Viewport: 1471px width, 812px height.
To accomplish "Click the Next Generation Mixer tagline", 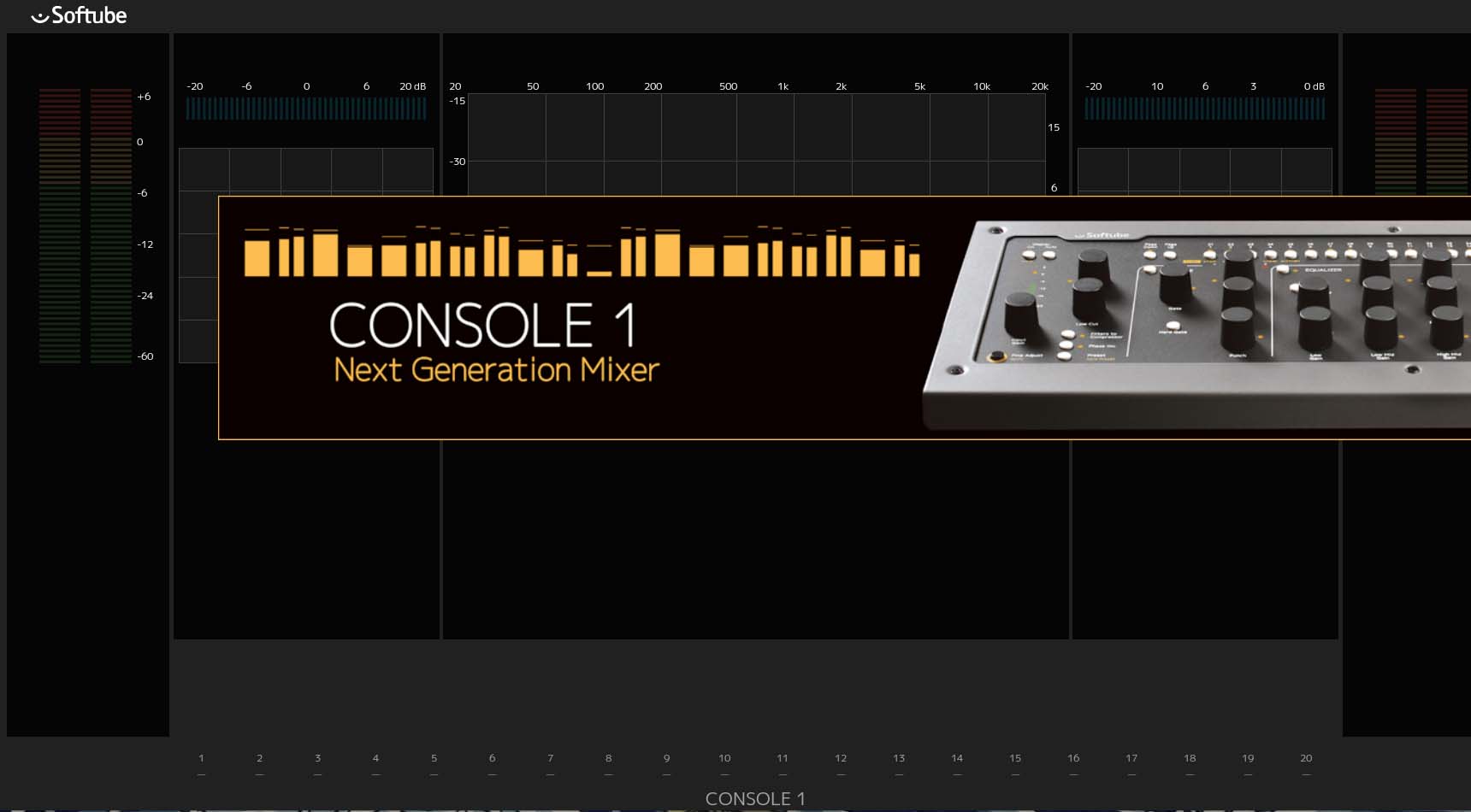I will pyautogui.click(x=496, y=370).
